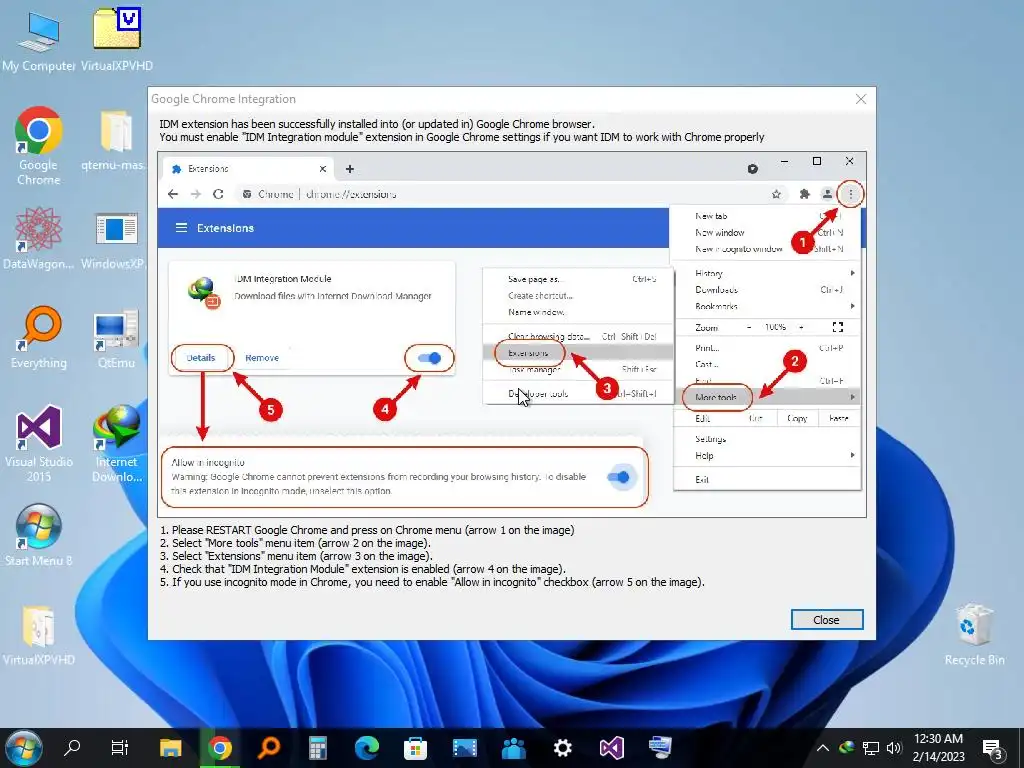Open the volume control in system tray

[894, 748]
